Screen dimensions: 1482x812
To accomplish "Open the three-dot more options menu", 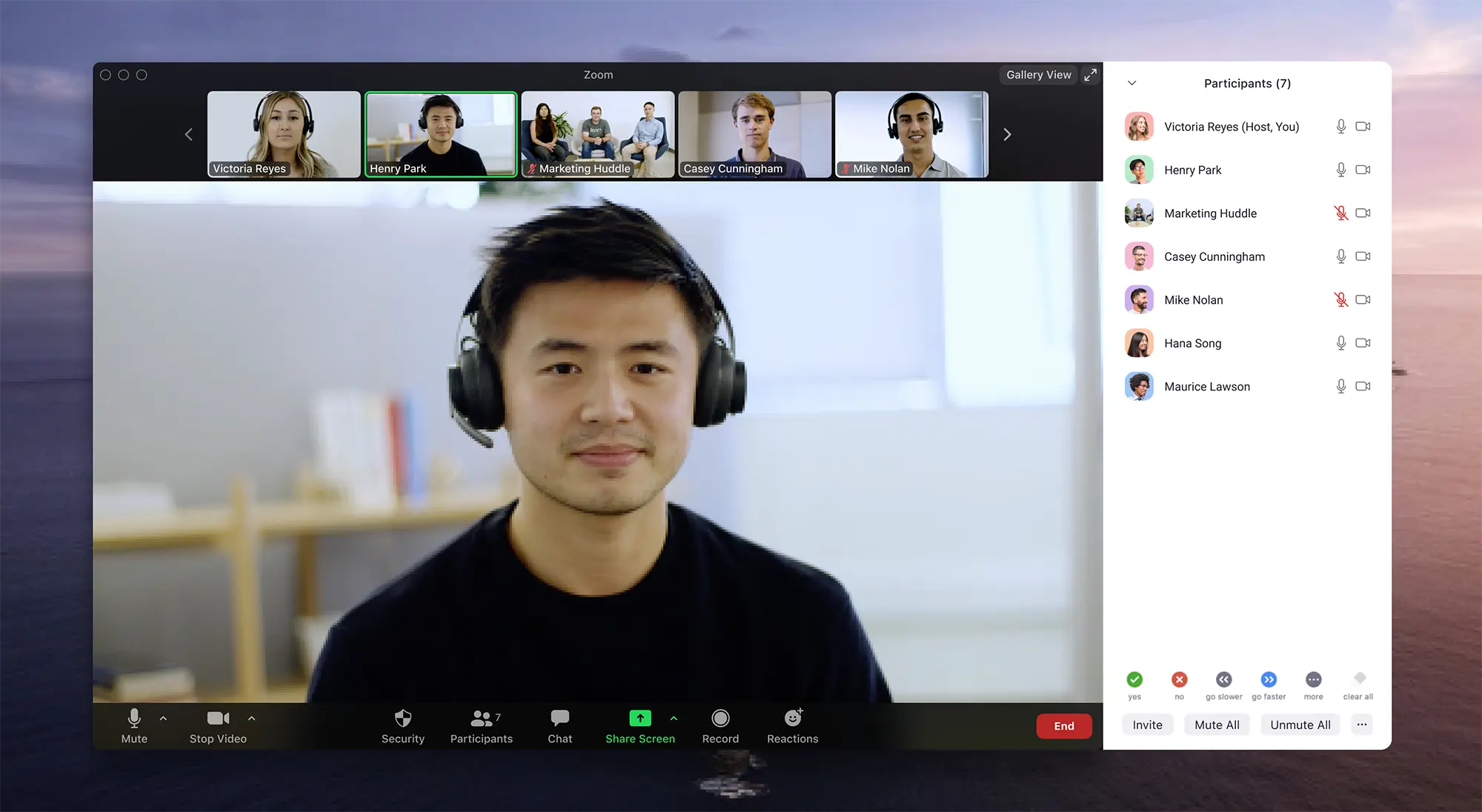I will 1362,724.
